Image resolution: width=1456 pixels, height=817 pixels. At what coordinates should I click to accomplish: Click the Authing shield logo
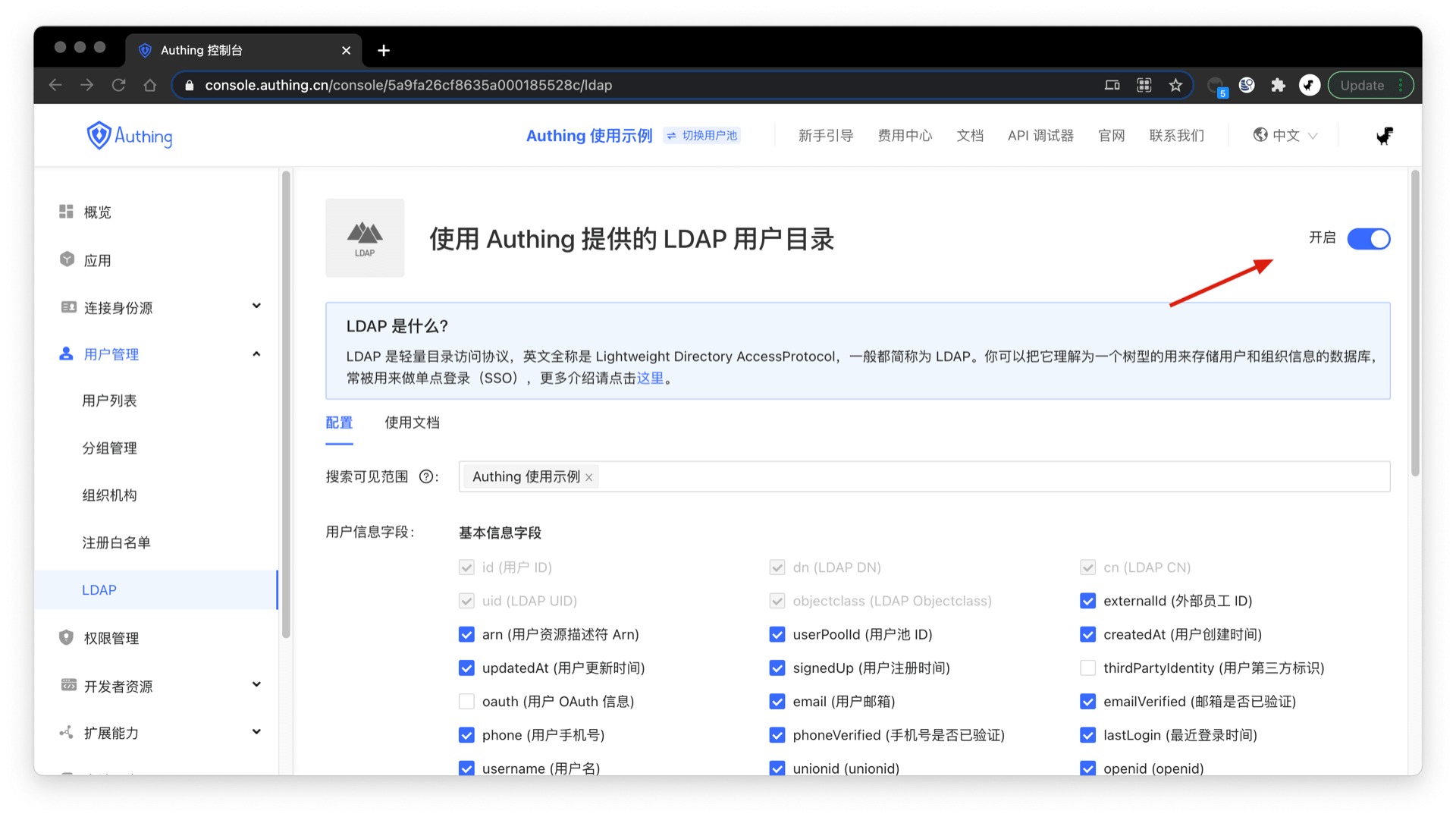[x=99, y=136]
